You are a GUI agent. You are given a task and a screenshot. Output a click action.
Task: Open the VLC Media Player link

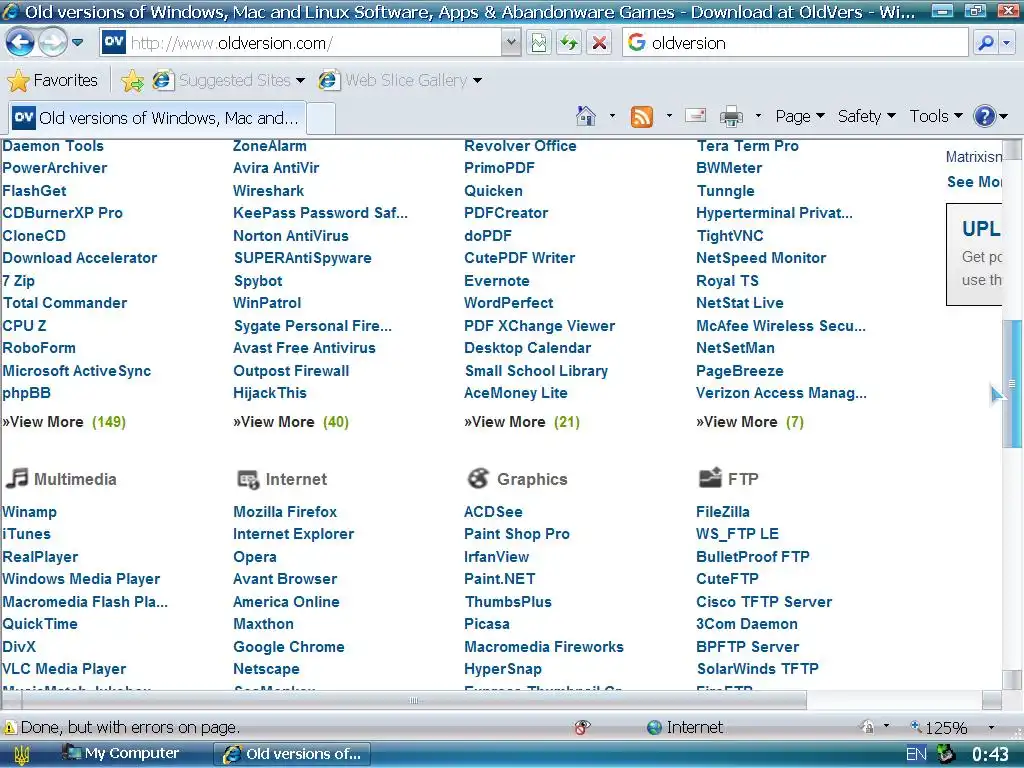[x=64, y=669]
